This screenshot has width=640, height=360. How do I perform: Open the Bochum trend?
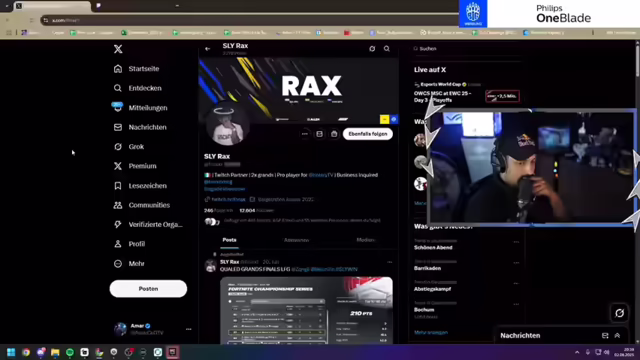424,309
